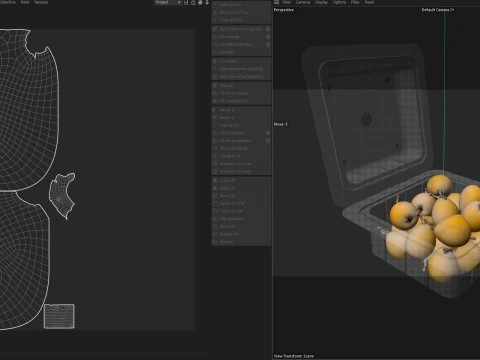Open the Textures menu of UV editor
The width and height of the screenshot is (480, 360).
pyautogui.click(x=41, y=2)
